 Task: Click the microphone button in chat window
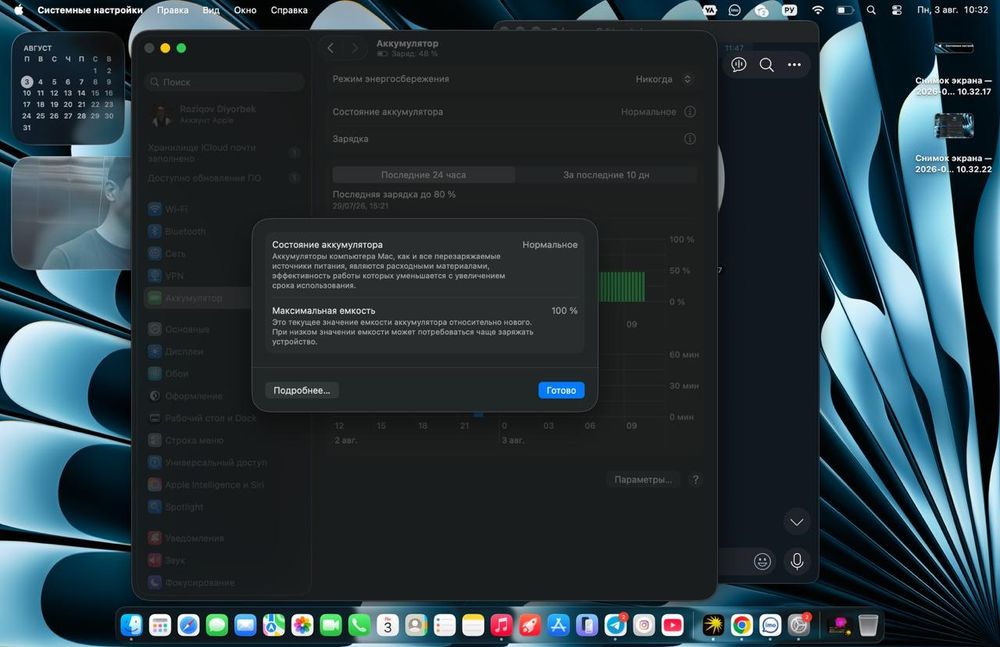797,561
